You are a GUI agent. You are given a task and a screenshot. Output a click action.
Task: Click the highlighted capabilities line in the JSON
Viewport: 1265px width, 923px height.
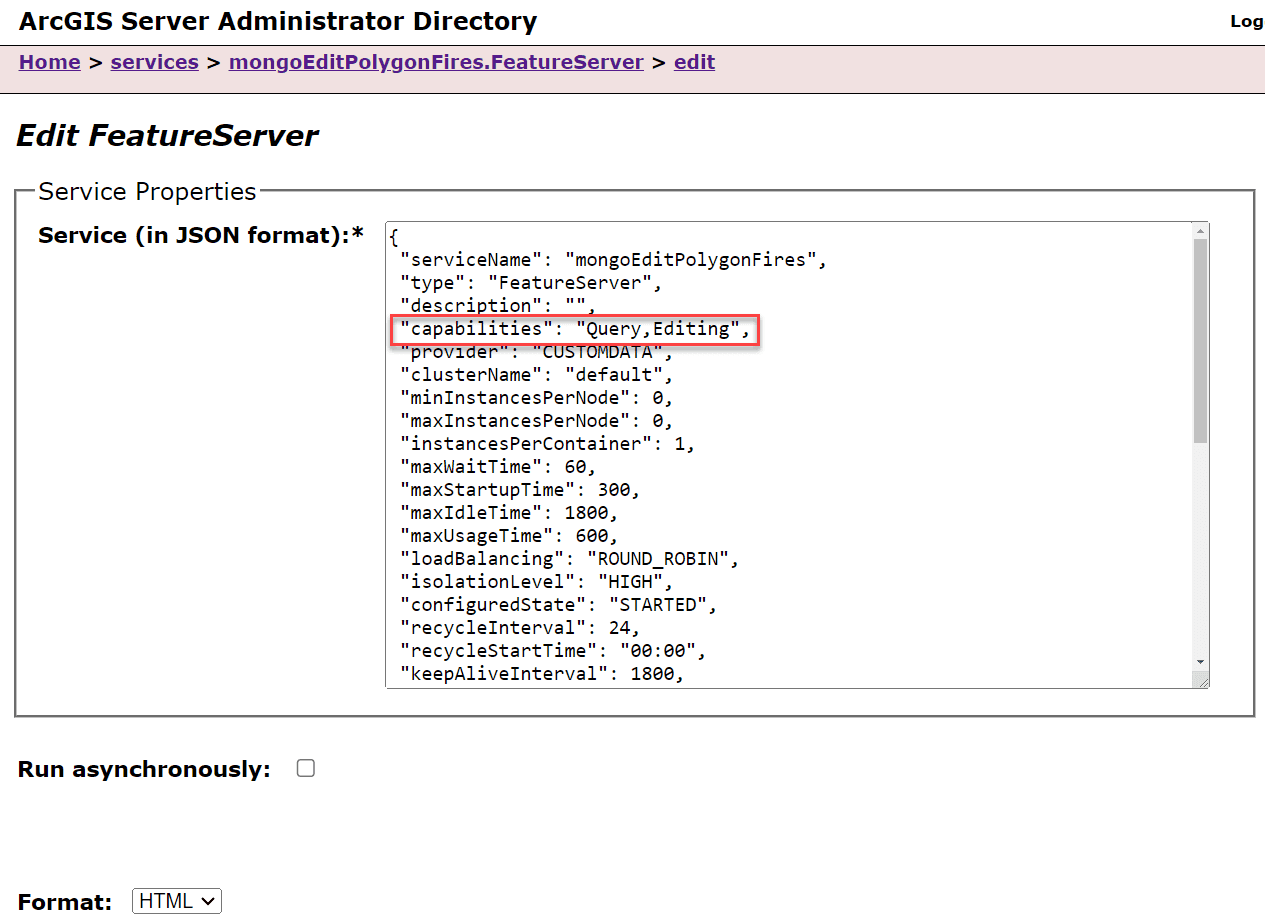(574, 328)
